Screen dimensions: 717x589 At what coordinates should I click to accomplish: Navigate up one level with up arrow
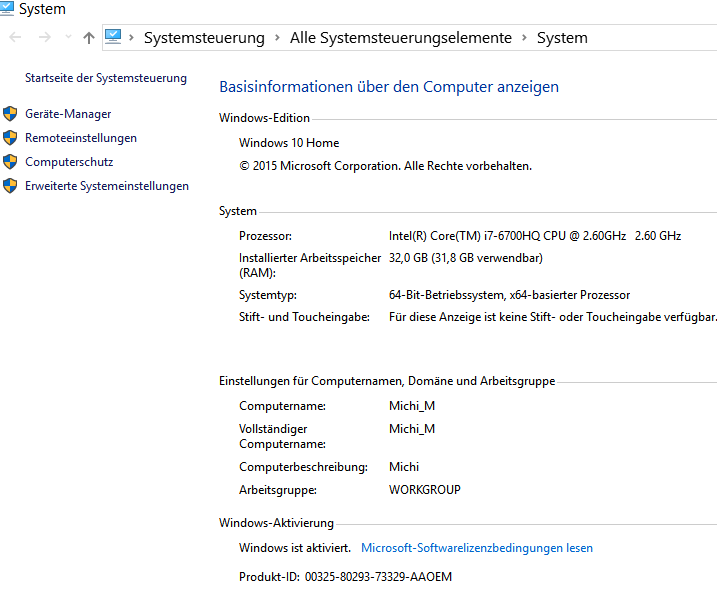[89, 38]
